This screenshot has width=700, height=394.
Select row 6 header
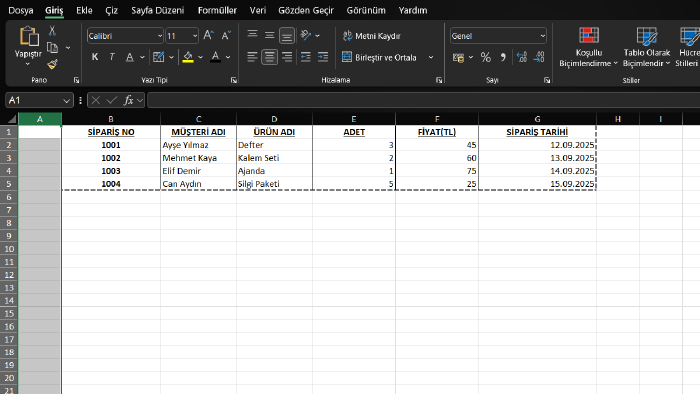(x=8, y=197)
